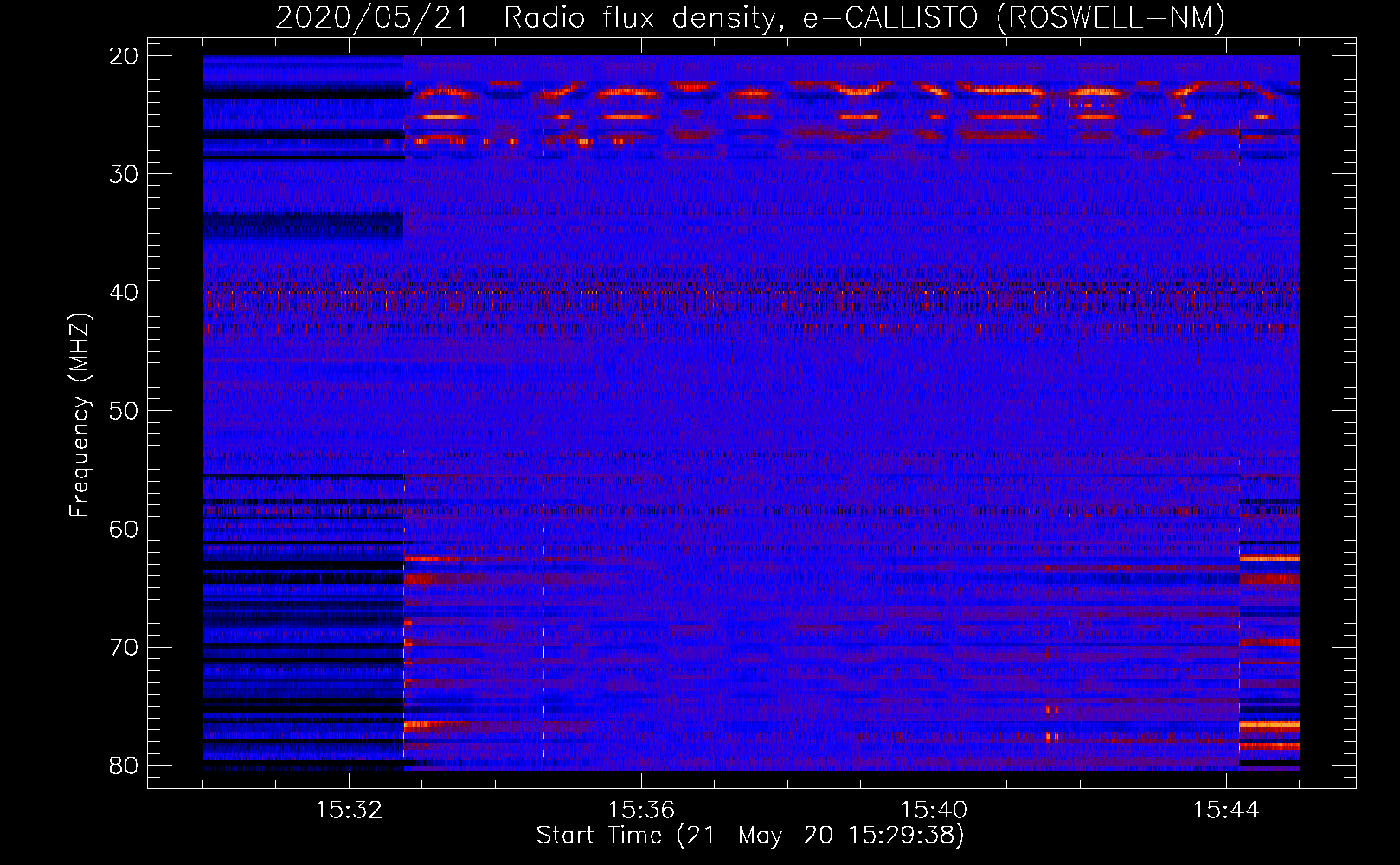Click the '15:40' time tick label
Screen dimensions: 1400x865
[934, 811]
